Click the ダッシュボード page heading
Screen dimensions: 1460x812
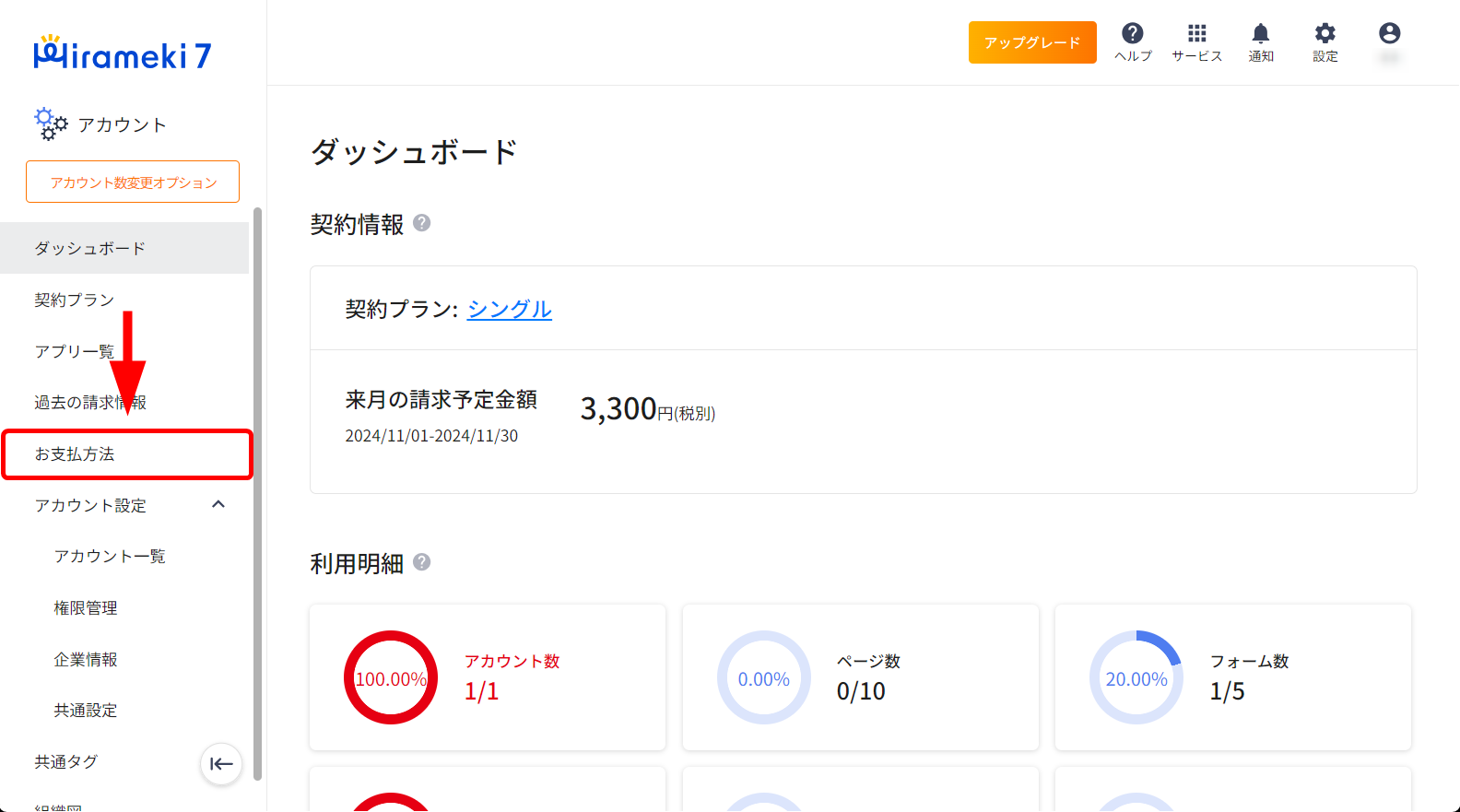414,152
